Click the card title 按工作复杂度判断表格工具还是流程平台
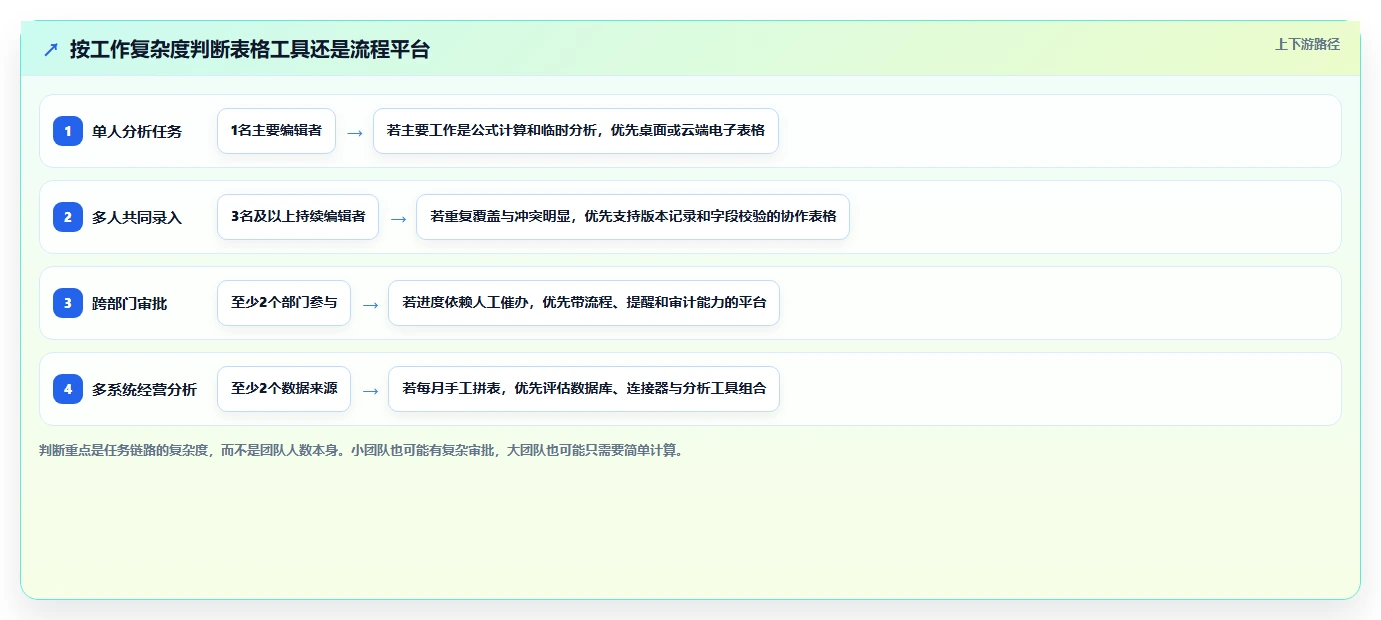 249,50
